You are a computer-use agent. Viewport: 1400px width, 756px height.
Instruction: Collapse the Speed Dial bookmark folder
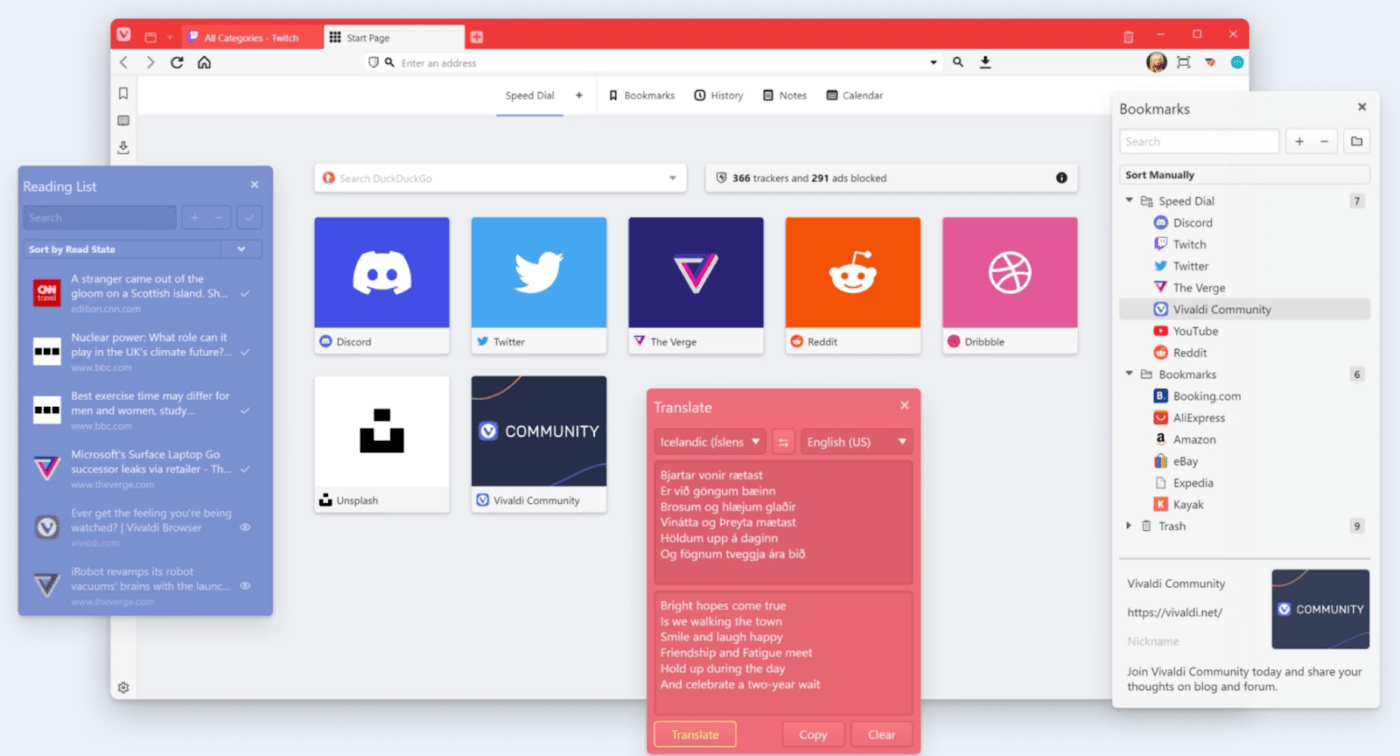[x=1129, y=201]
